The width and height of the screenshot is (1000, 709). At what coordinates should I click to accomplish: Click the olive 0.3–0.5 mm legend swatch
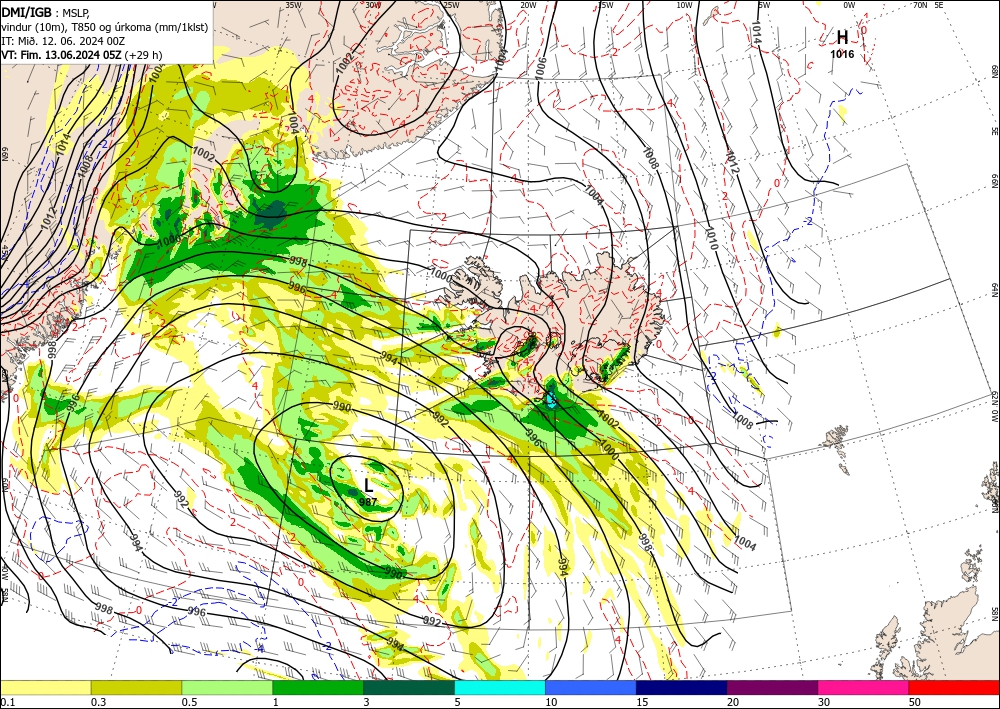click(x=136, y=687)
